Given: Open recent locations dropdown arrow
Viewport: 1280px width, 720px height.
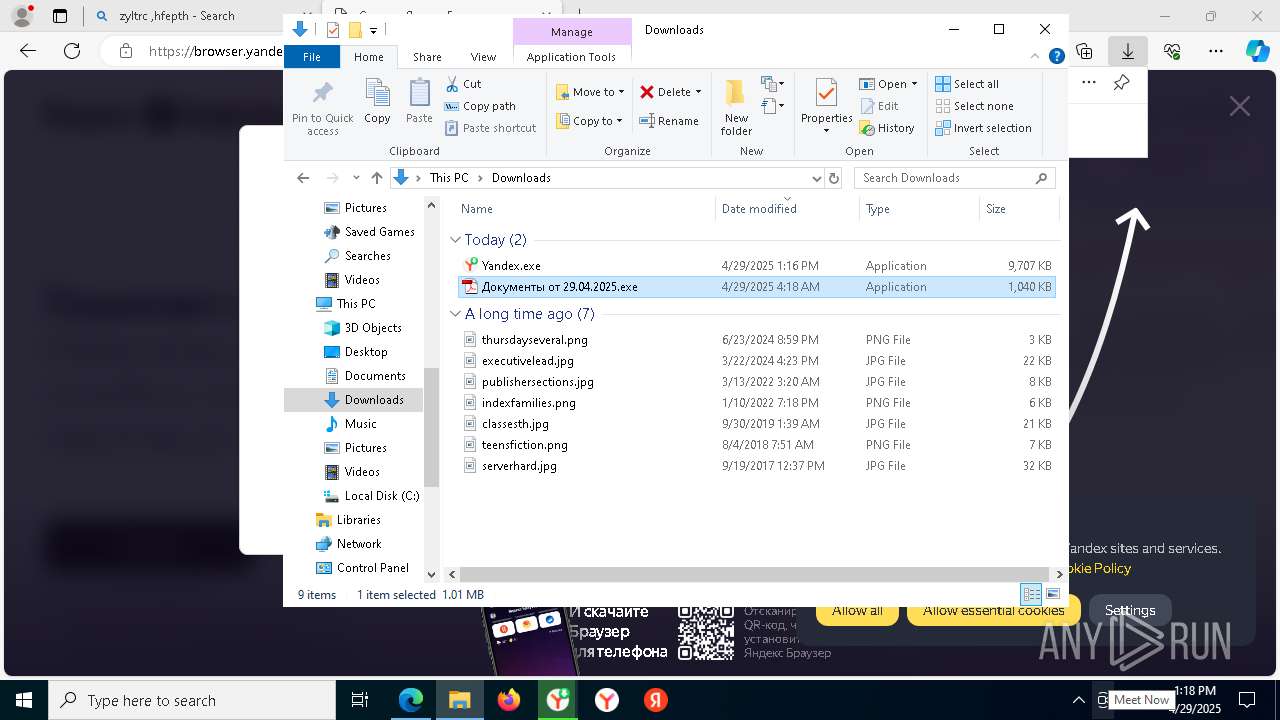Looking at the screenshot, I should [x=356, y=178].
